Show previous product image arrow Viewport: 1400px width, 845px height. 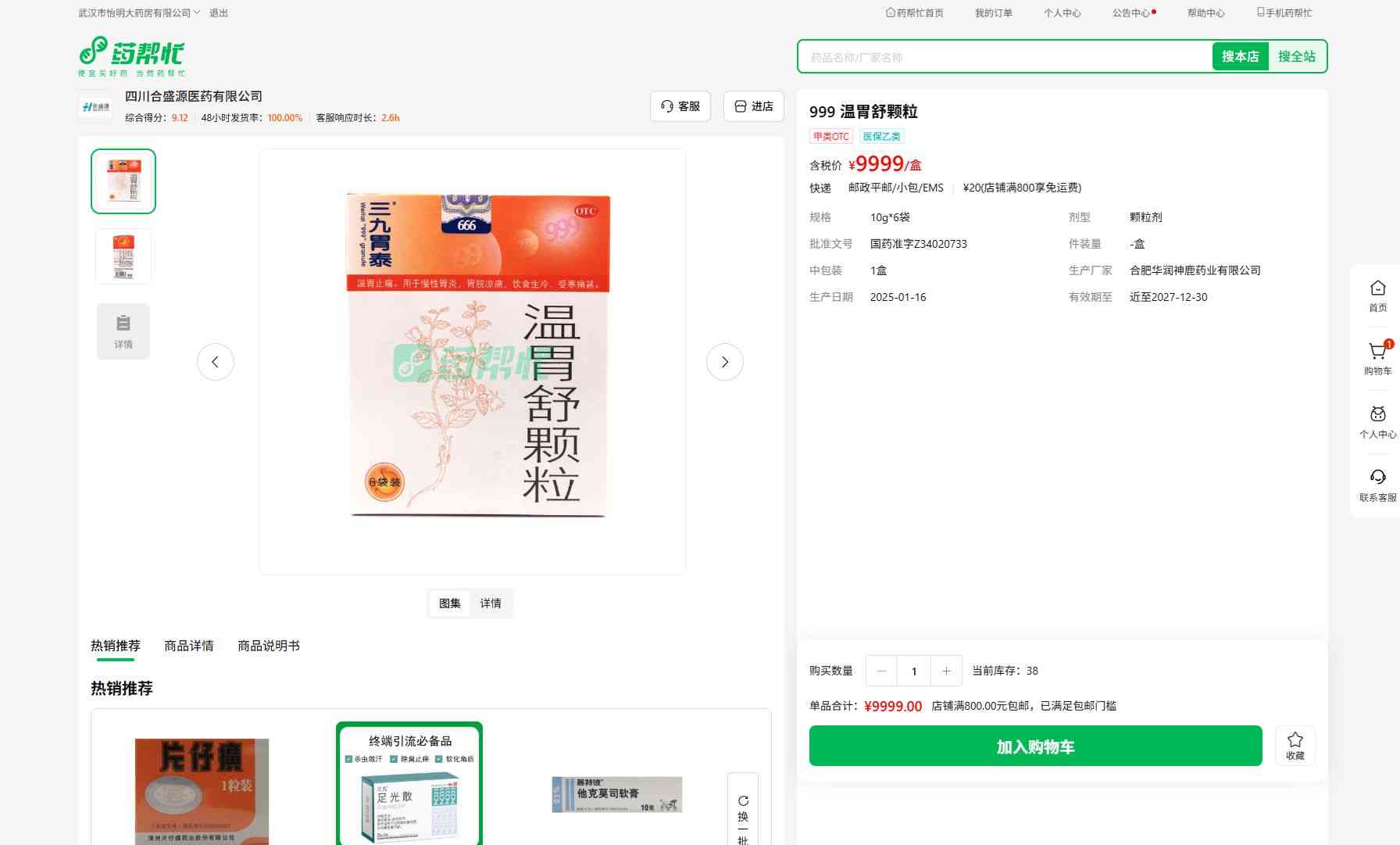(x=216, y=362)
